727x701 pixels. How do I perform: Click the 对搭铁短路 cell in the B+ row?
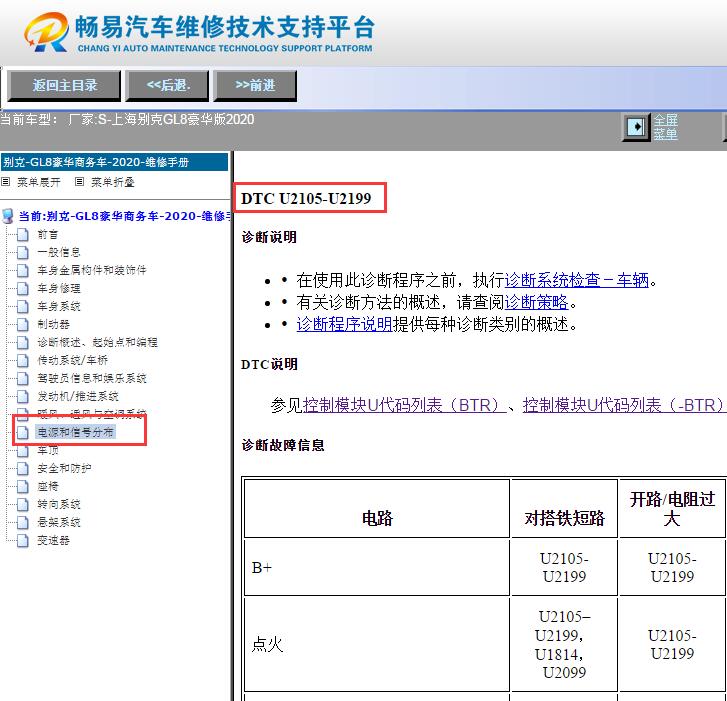(x=564, y=567)
